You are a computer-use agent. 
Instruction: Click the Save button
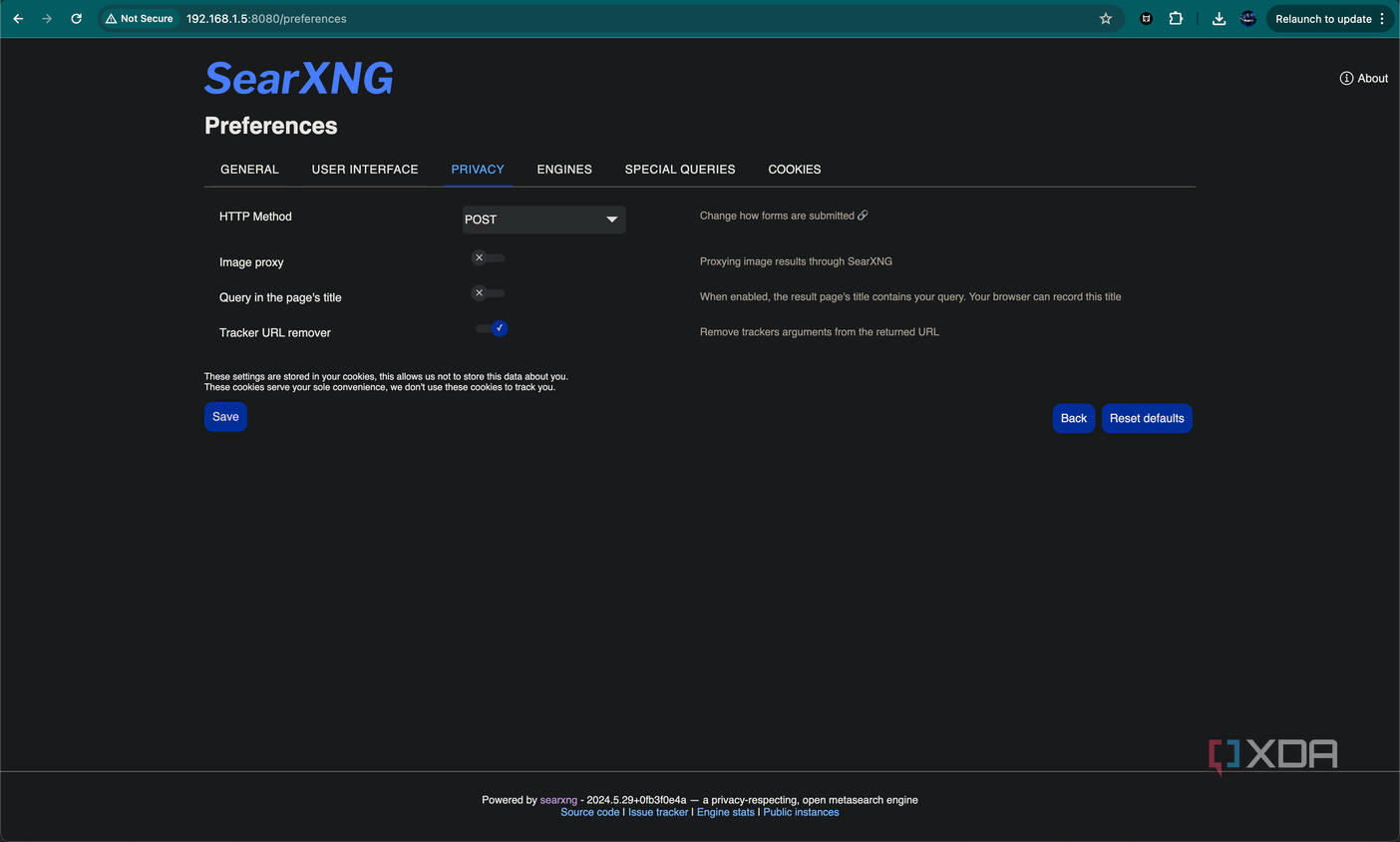click(x=225, y=417)
